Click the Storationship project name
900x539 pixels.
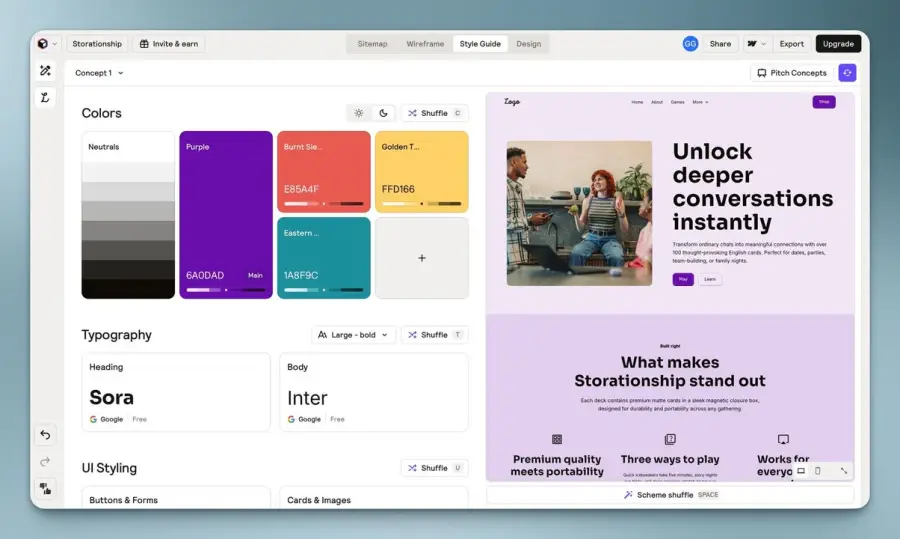click(97, 44)
